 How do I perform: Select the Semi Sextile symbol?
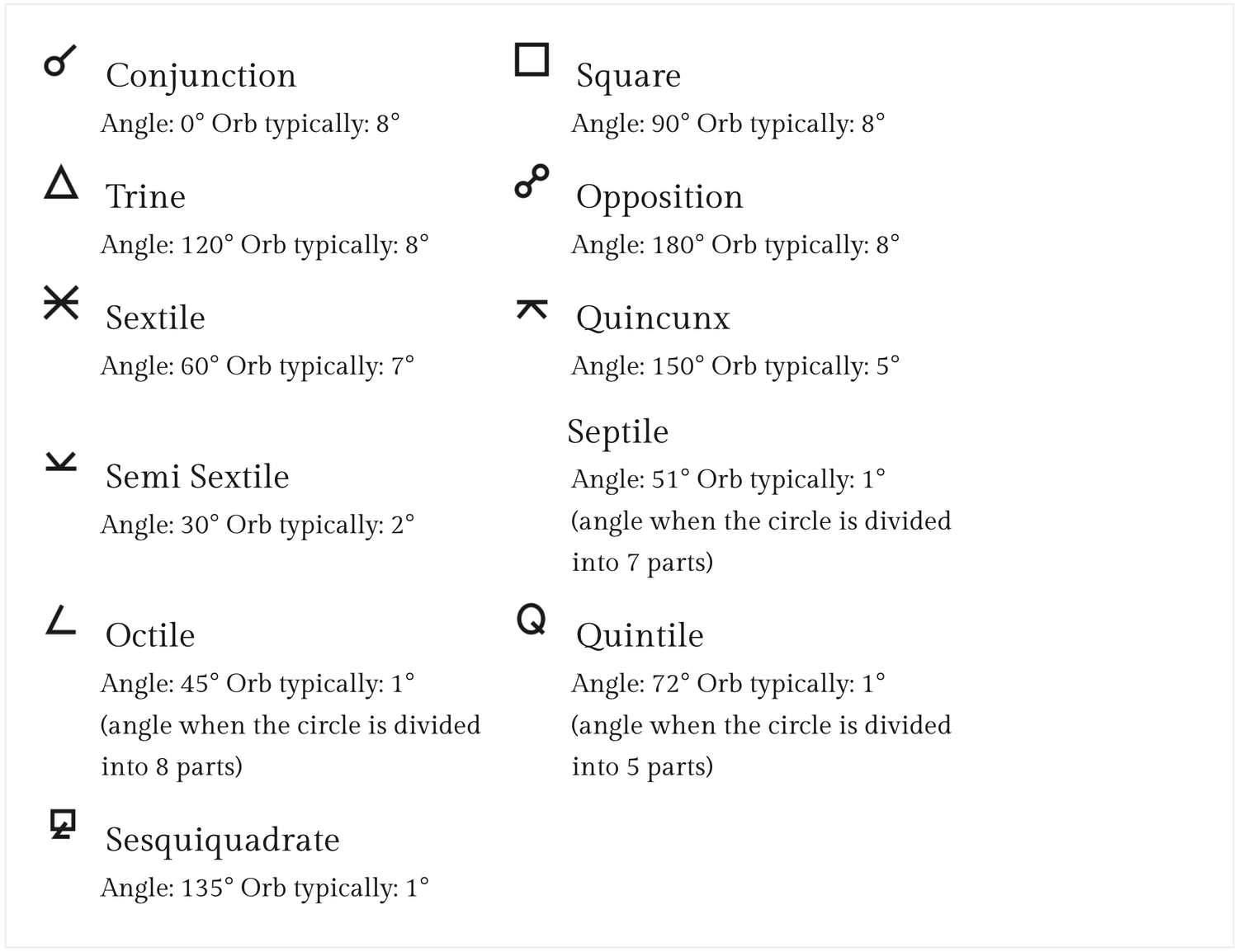pyautogui.click(x=61, y=461)
